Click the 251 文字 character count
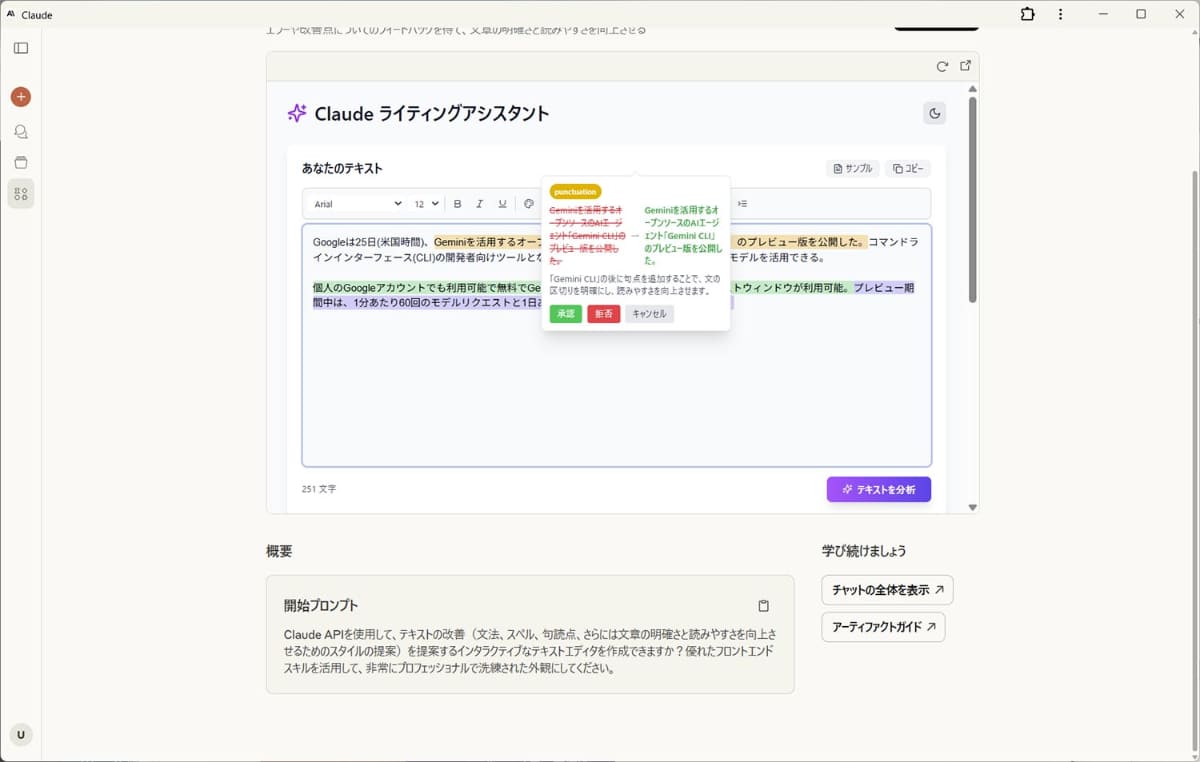The height and width of the screenshot is (762, 1200). click(319, 489)
